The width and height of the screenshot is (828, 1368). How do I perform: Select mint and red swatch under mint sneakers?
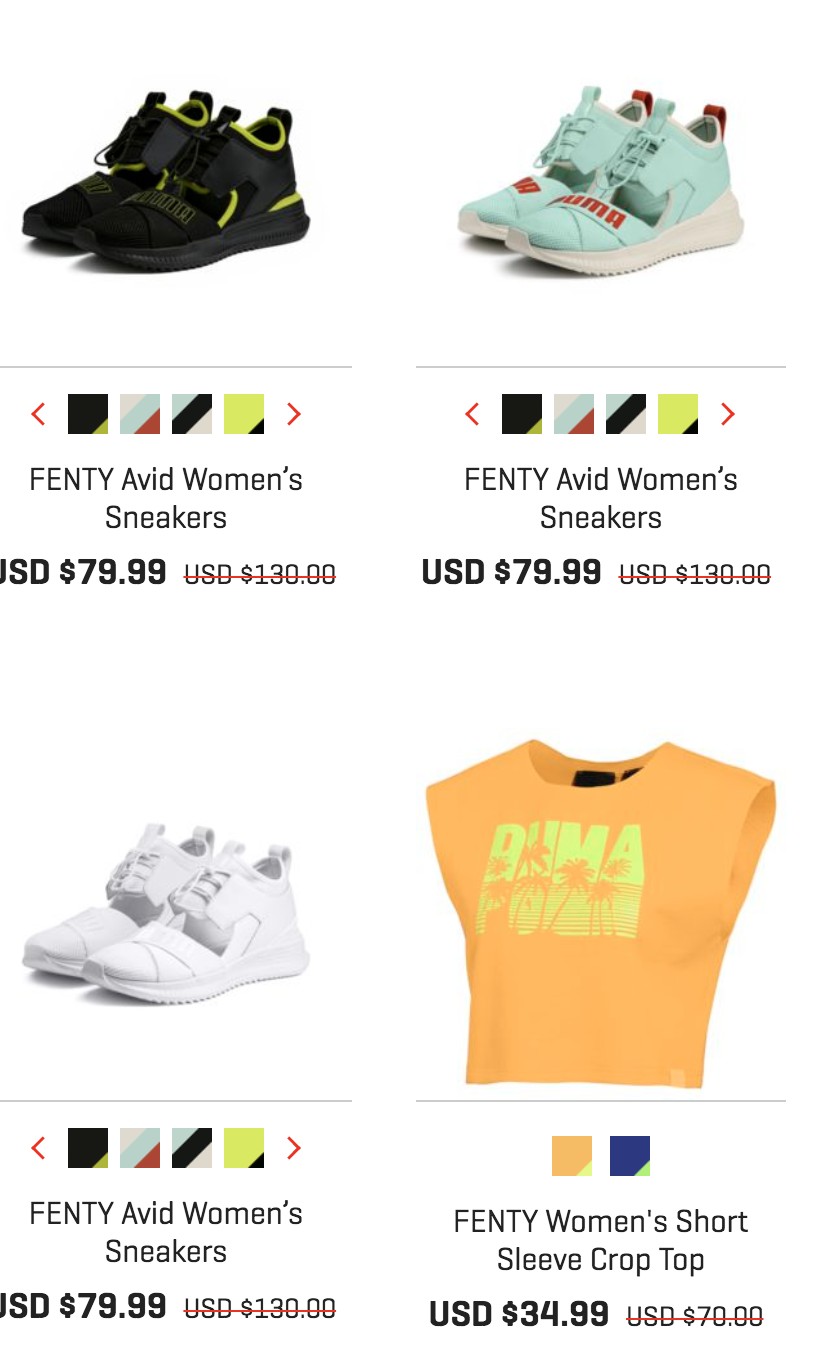pos(574,414)
